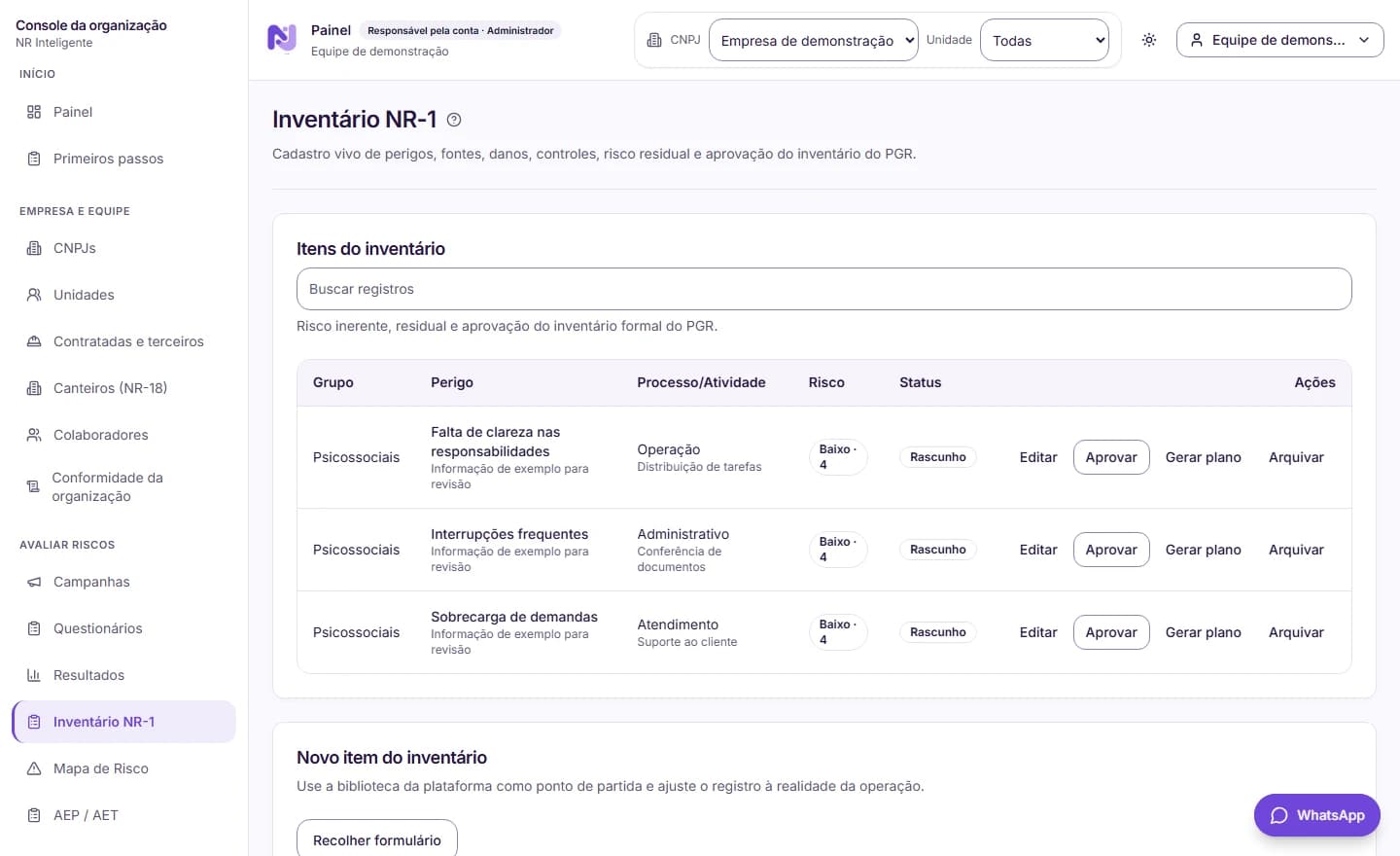Go to Primeiros passos menu item
The width and height of the screenshot is (1400, 856).
(x=124, y=159)
